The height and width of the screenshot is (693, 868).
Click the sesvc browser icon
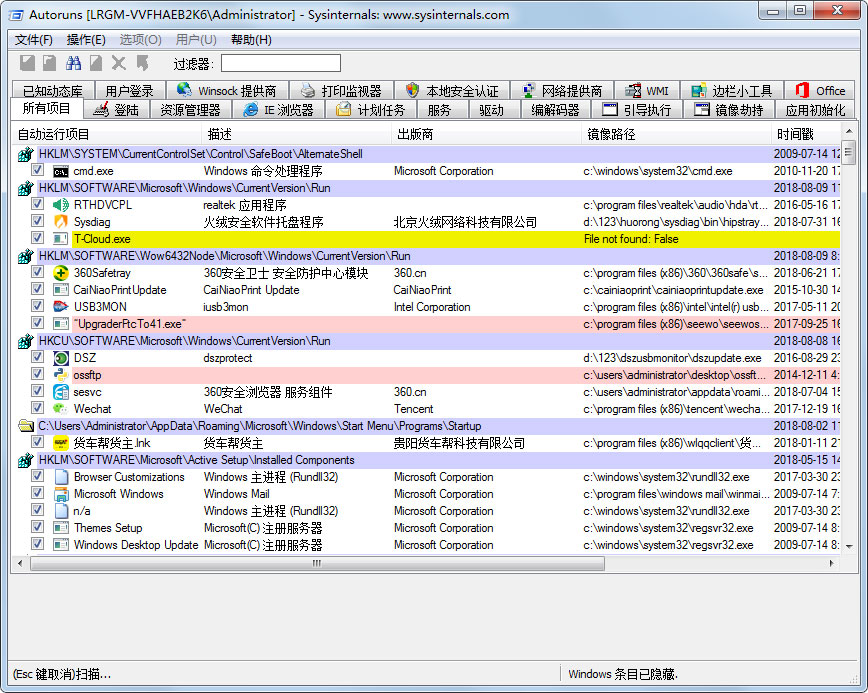pyautogui.click(x=61, y=392)
